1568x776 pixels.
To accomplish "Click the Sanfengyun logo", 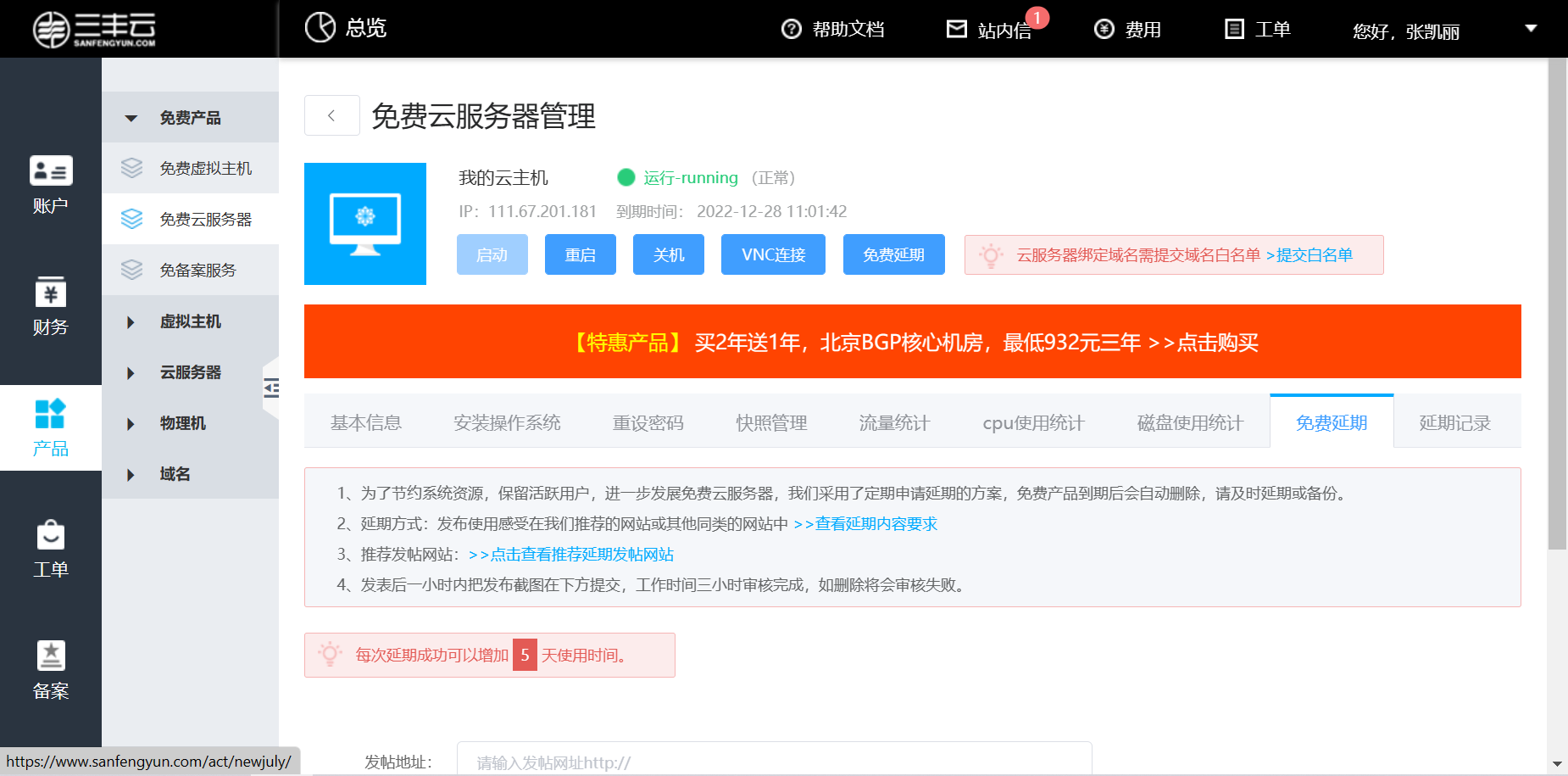I will (94, 30).
